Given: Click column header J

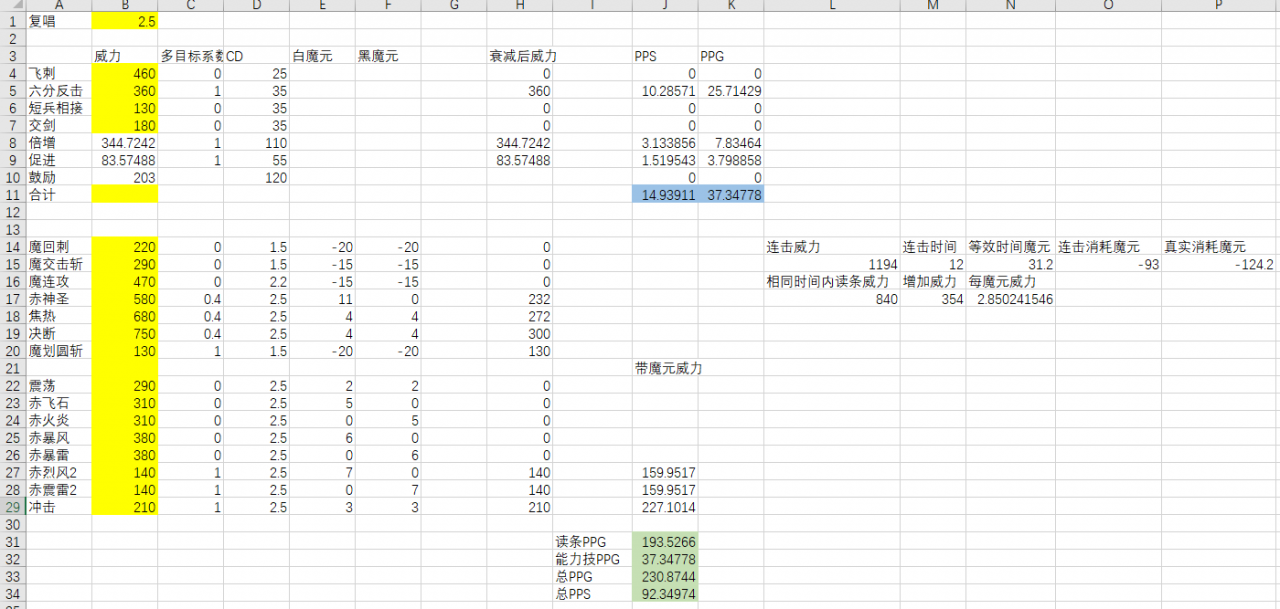Looking at the screenshot, I should click(x=664, y=6).
